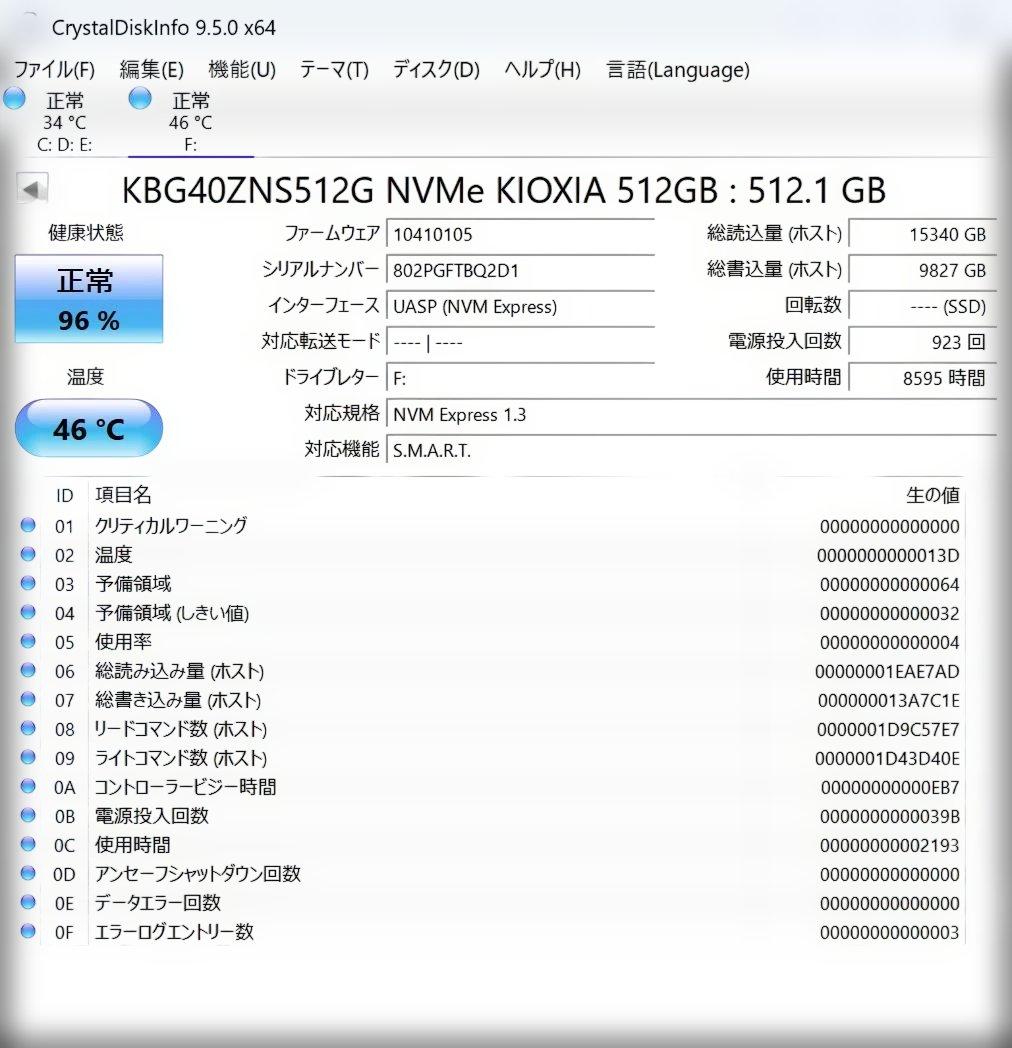Click the 正常 96 % health status button
Image resolution: width=1012 pixels, height=1048 pixels.
[x=89, y=299]
